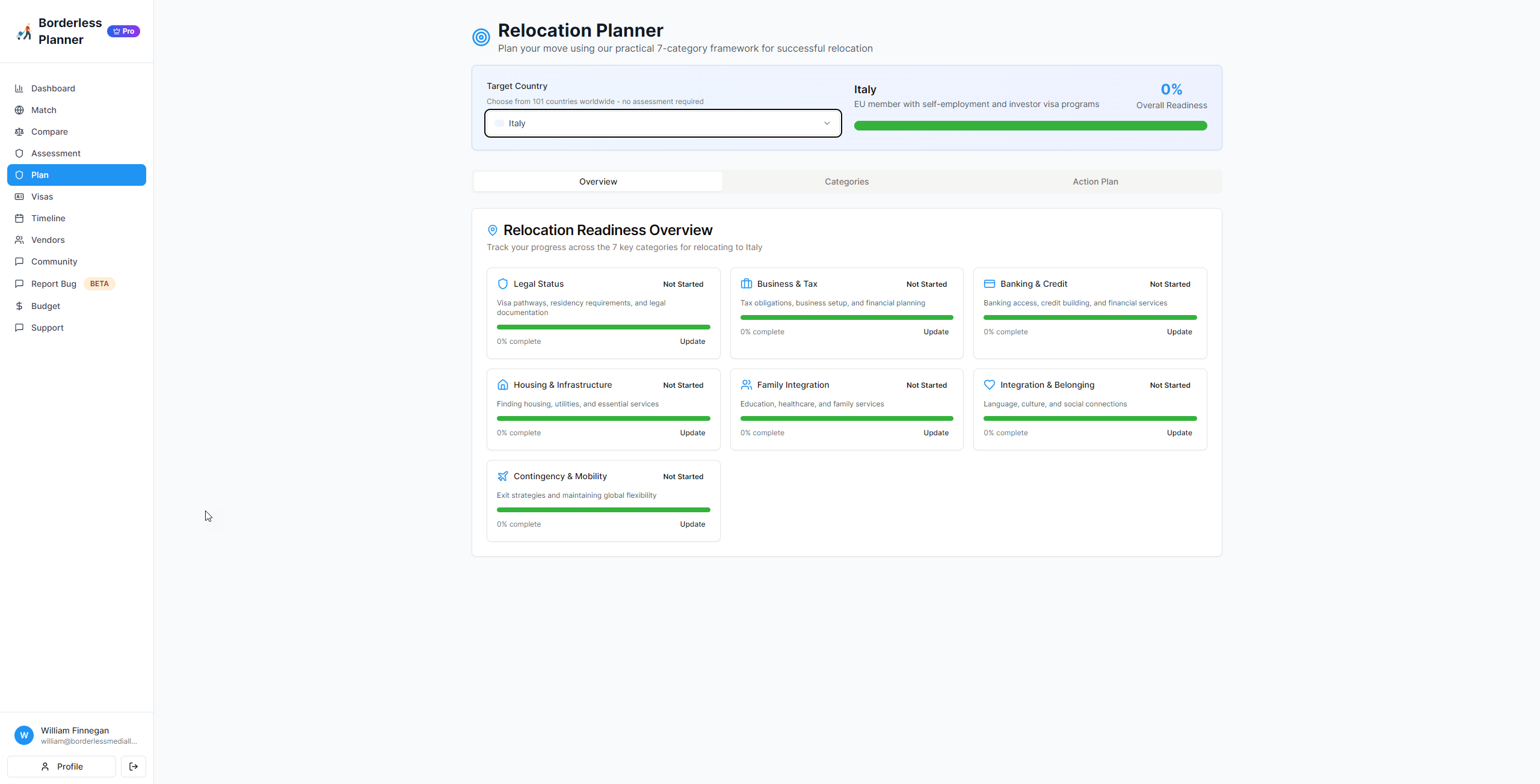Click the William Finnegan user avatar
Viewport: 1540px width, 784px height.
pos(24,735)
